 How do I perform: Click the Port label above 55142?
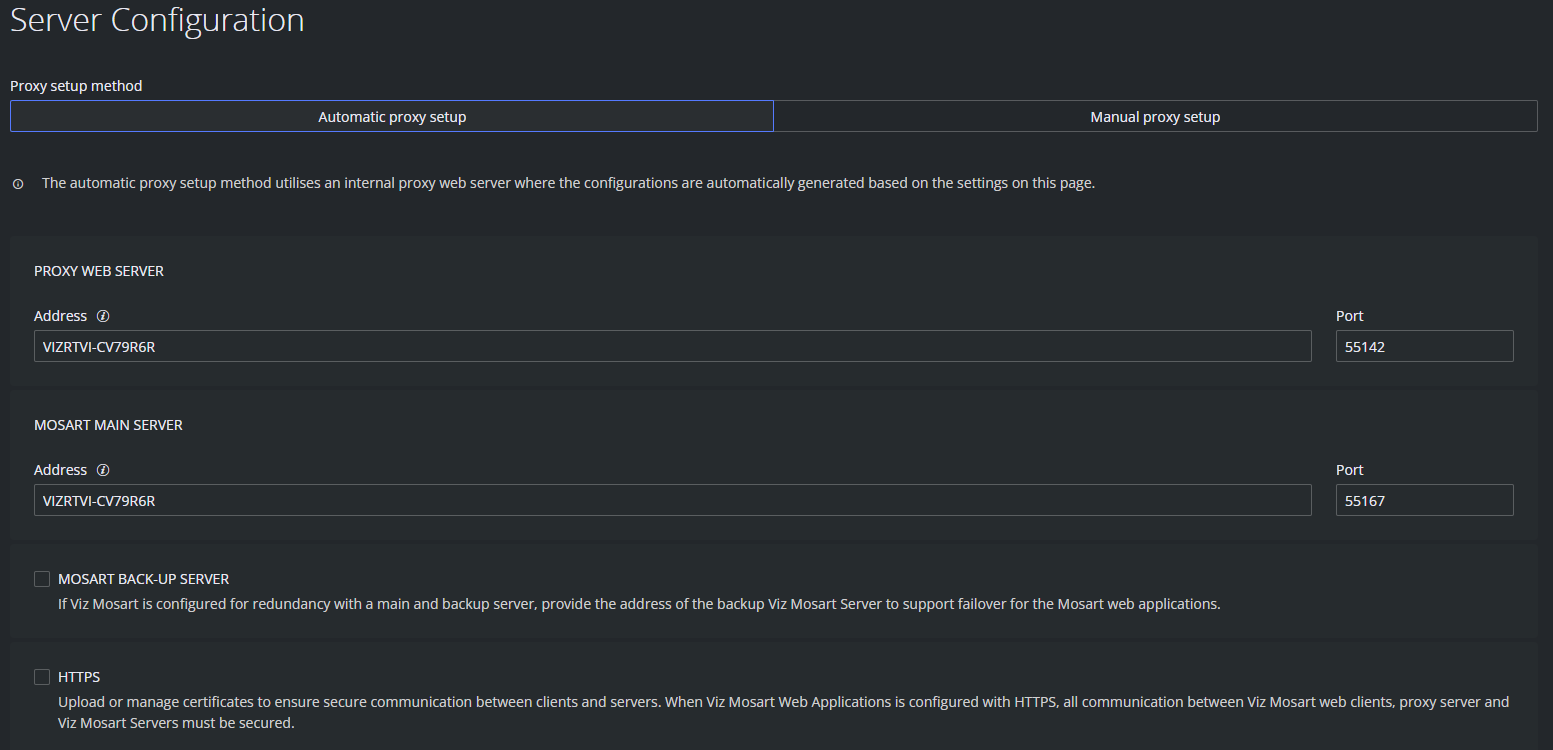1349,316
